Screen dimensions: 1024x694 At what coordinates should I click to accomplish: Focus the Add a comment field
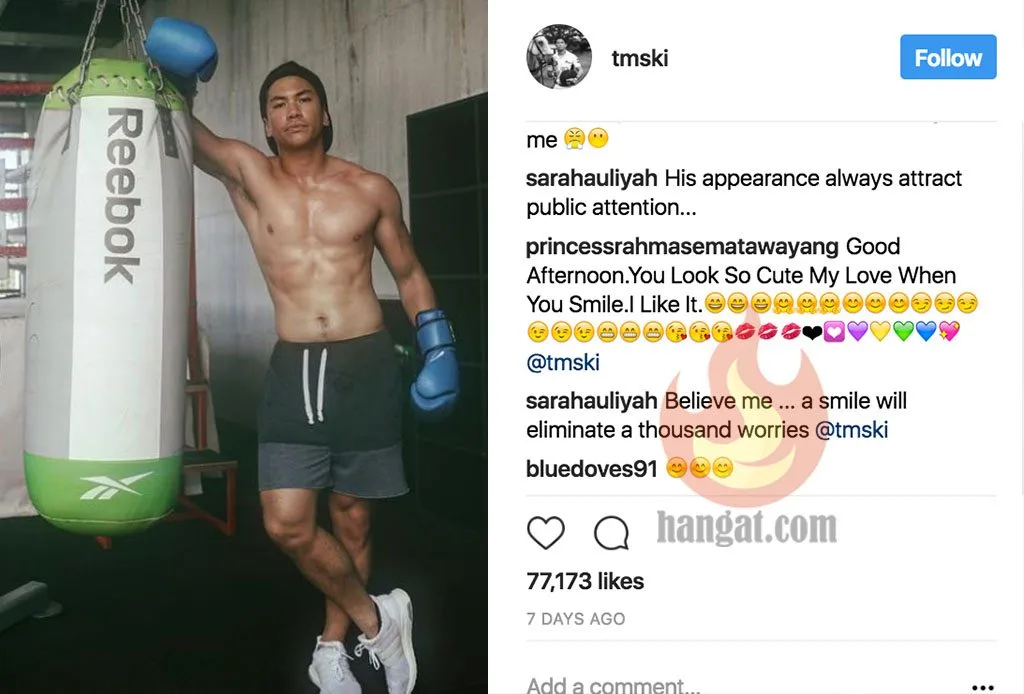(x=744, y=684)
